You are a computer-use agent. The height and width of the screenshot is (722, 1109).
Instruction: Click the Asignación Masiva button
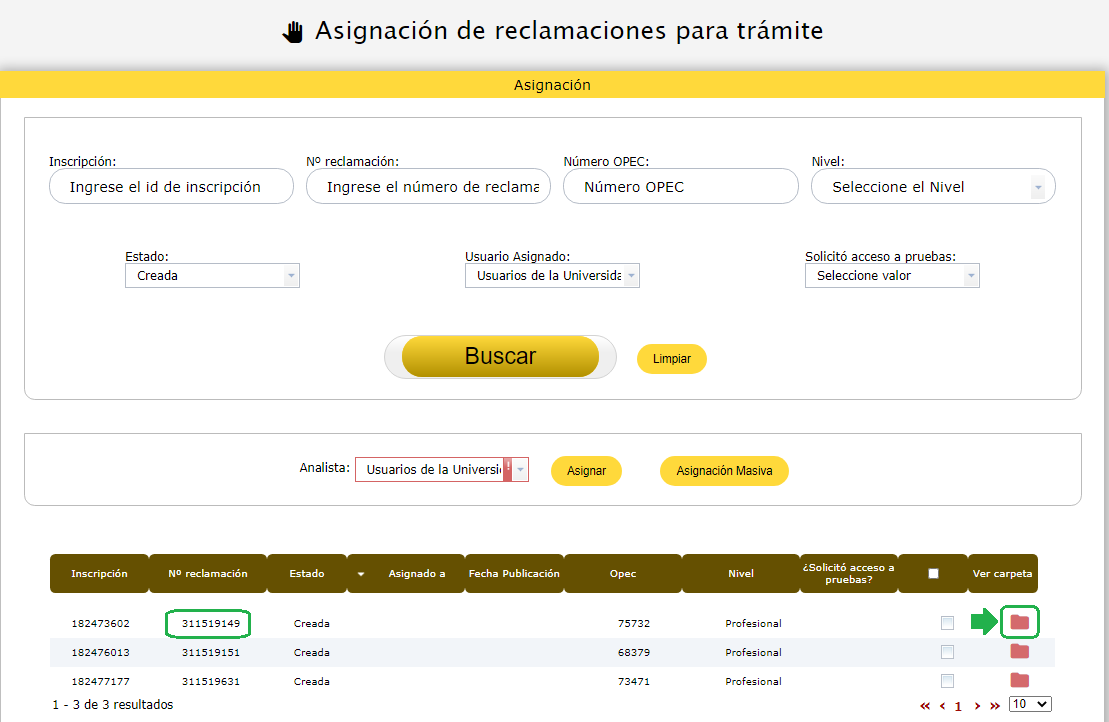coord(724,471)
